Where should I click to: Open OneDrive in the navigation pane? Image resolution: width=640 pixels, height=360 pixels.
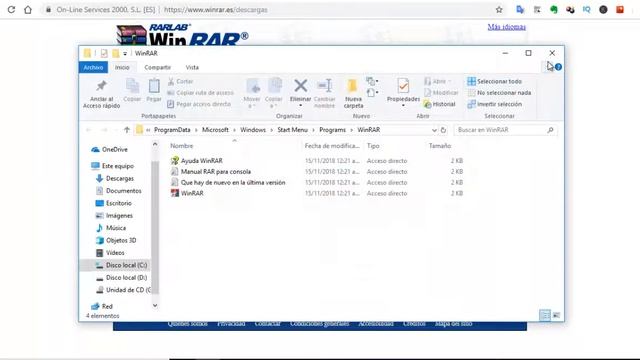pos(109,150)
